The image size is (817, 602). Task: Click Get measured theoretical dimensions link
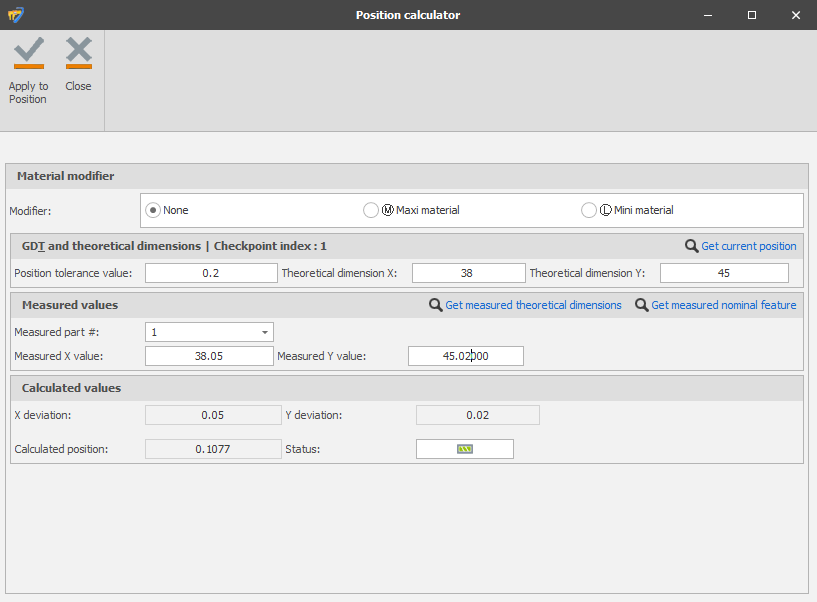point(533,305)
